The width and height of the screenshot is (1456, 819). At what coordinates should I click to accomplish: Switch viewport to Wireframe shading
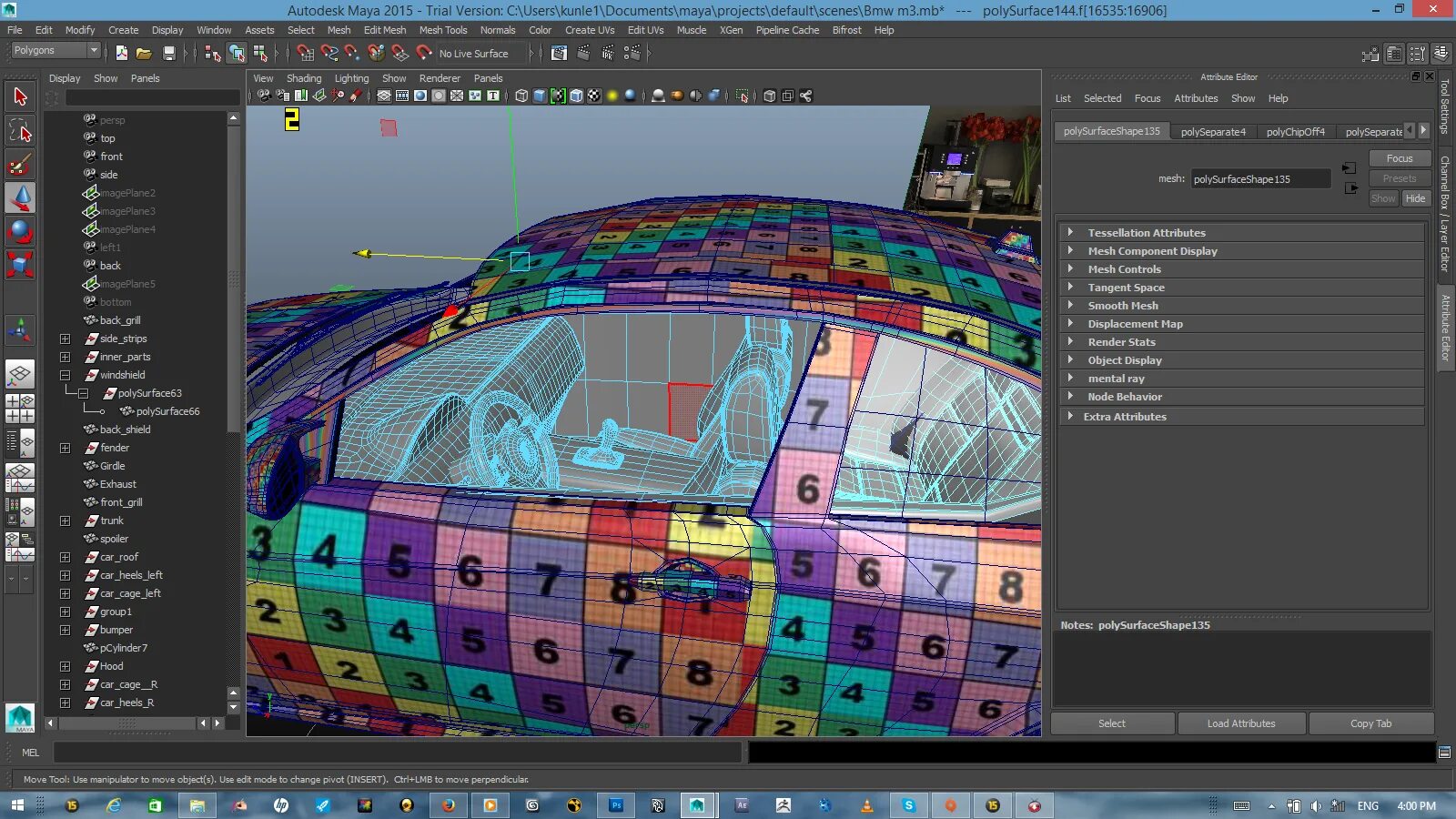pyautogui.click(x=521, y=96)
